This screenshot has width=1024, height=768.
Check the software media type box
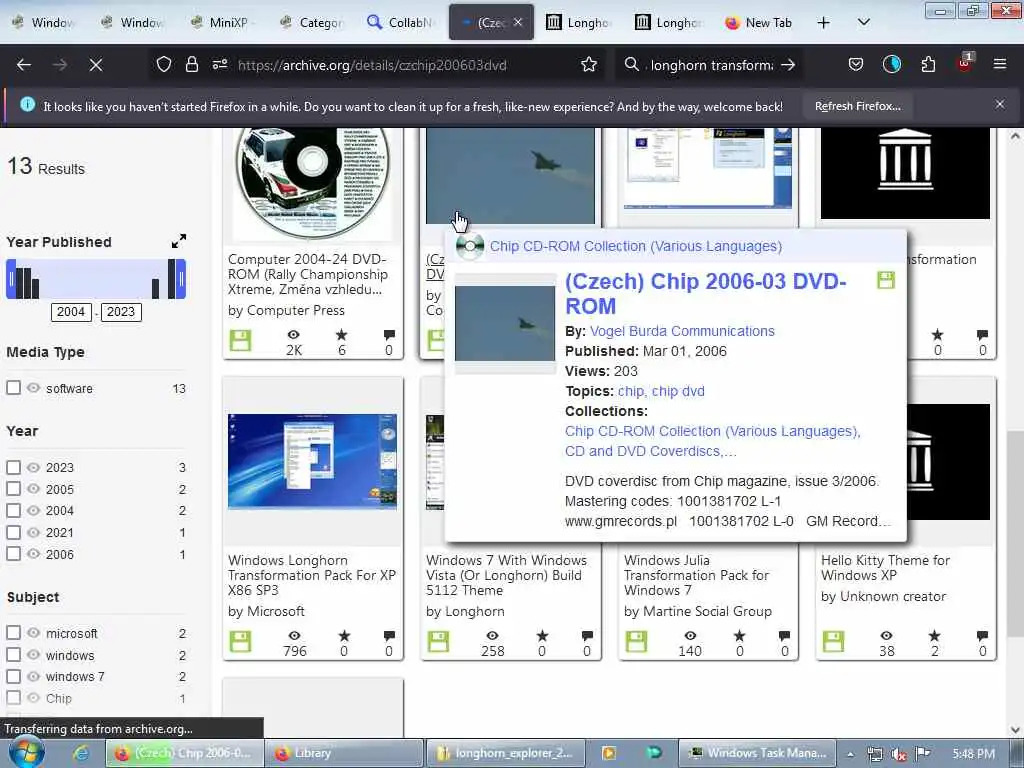(x=13, y=388)
